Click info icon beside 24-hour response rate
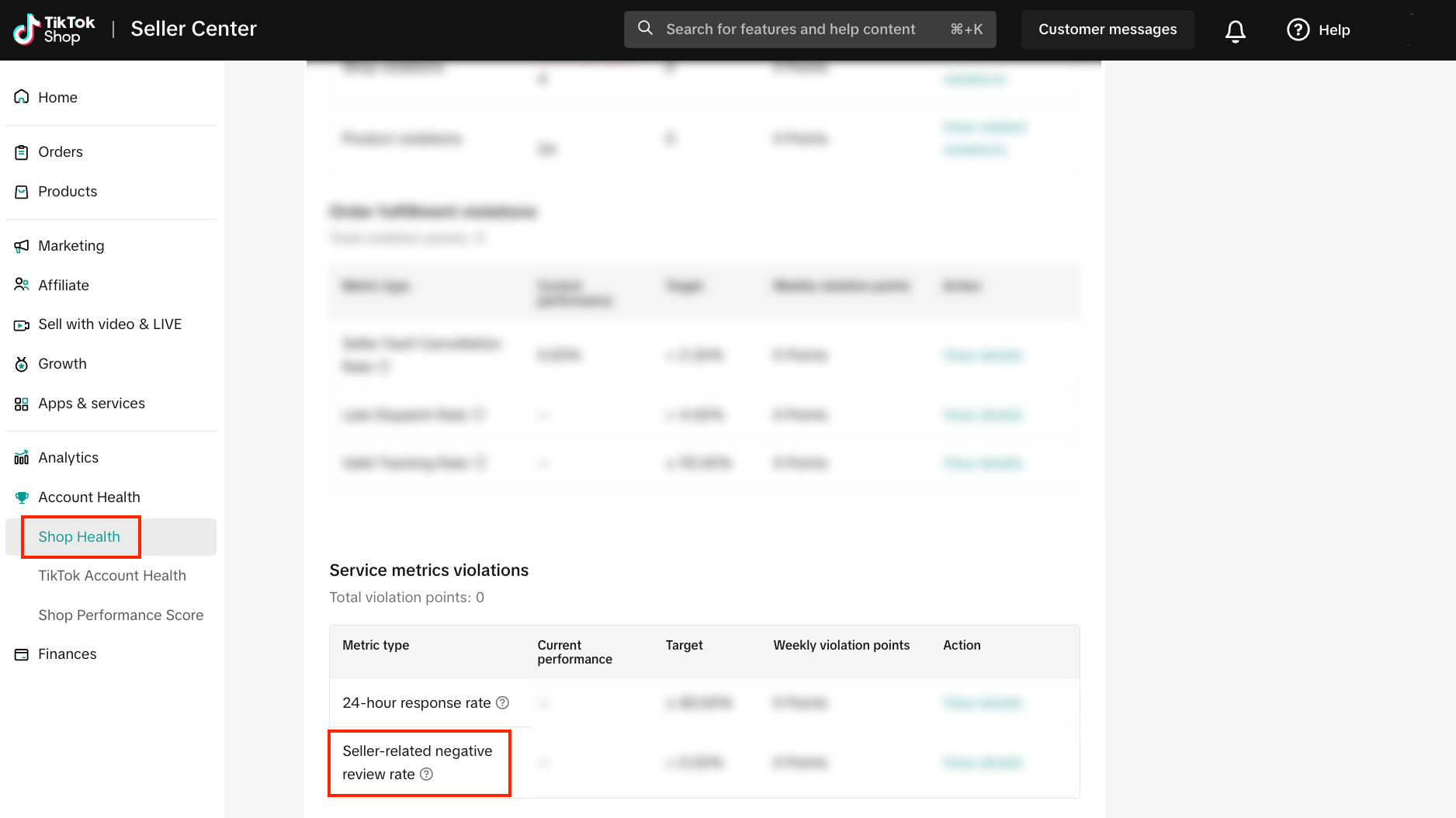 (x=503, y=702)
